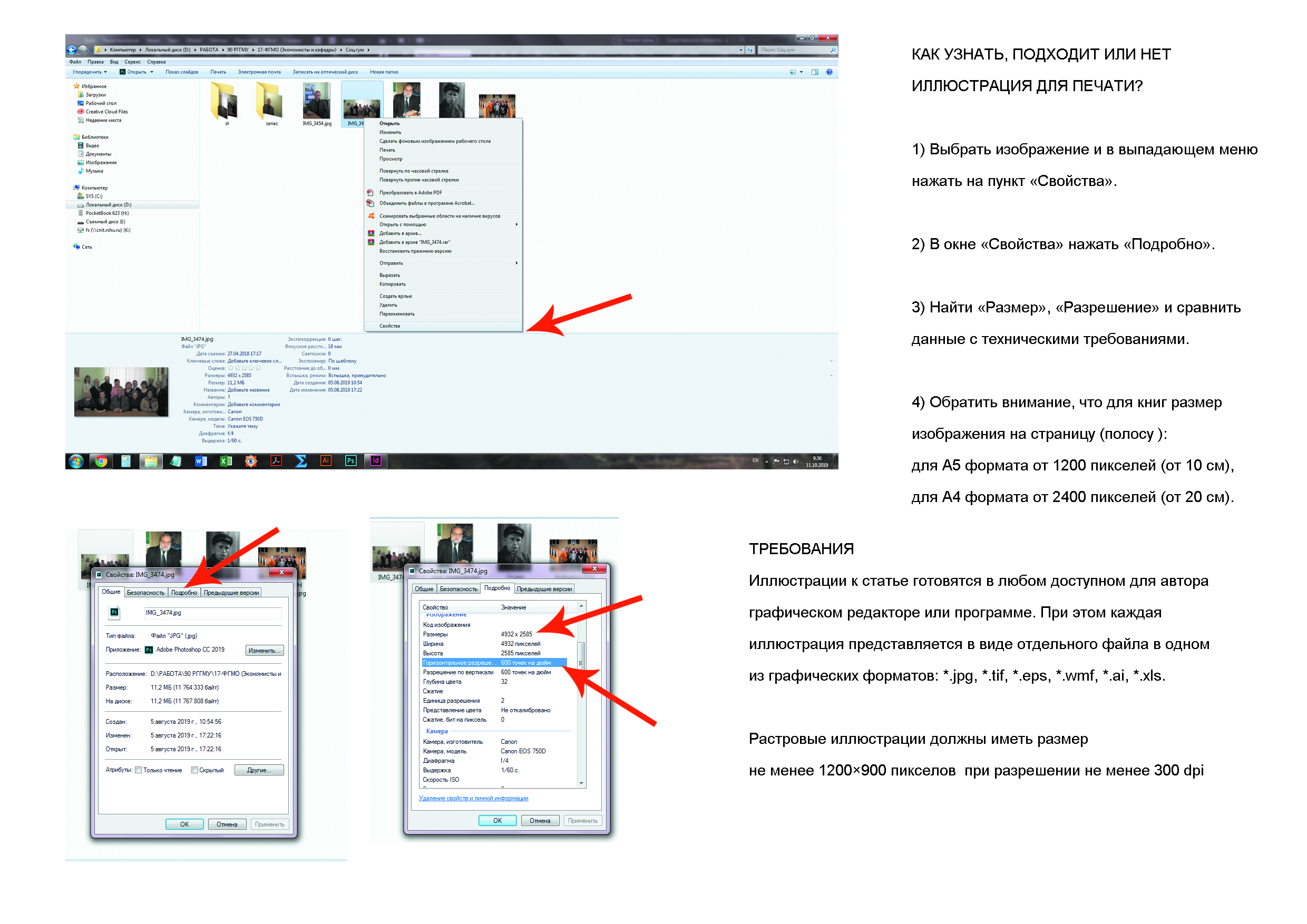Click the search magnifier icon in Explorer
Image resolution: width=1307 pixels, height=924 pixels.
tap(833, 50)
